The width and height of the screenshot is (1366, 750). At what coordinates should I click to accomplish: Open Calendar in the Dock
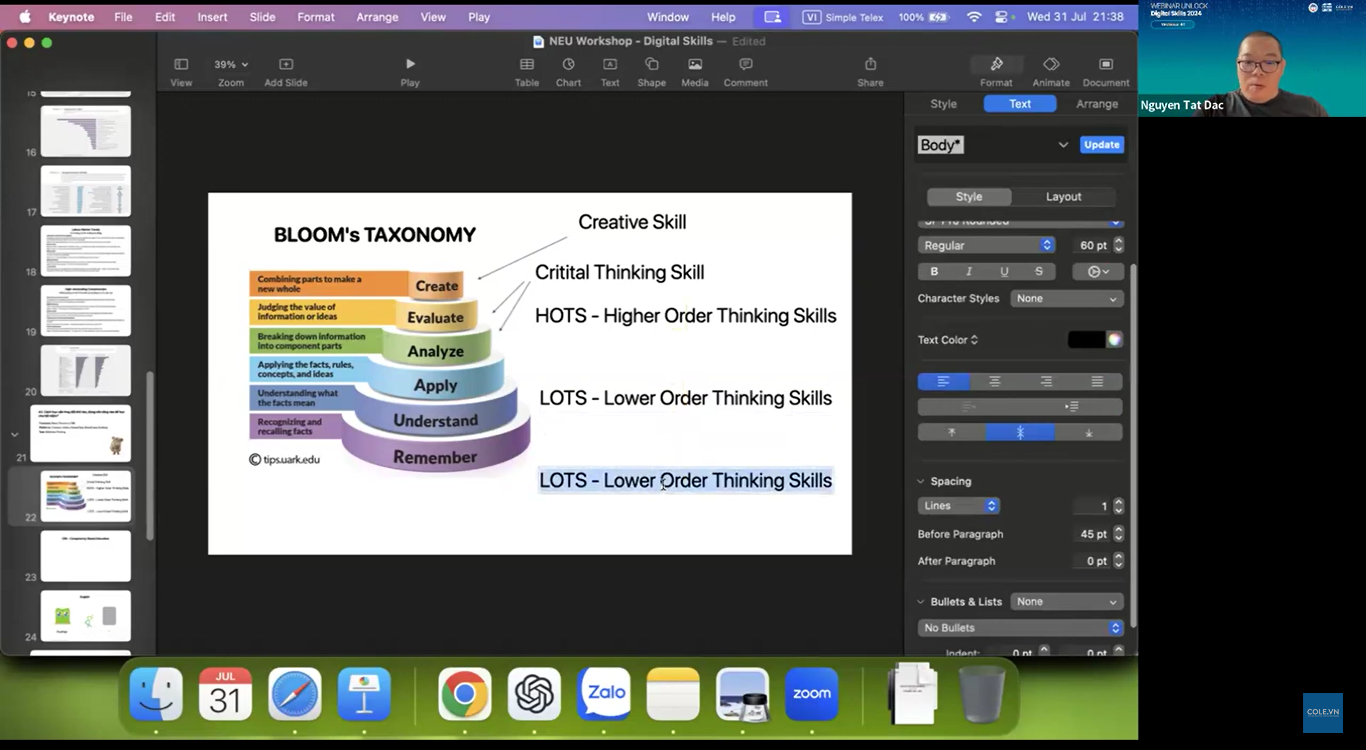point(225,694)
